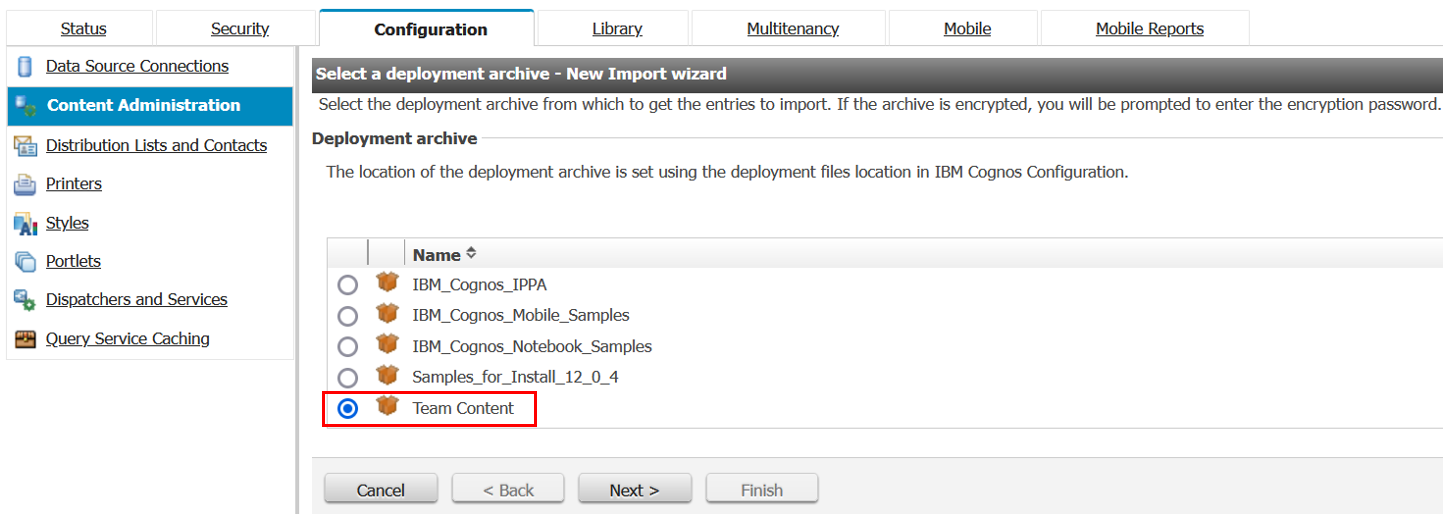Click the Portlets icon in sidebar

point(25,262)
